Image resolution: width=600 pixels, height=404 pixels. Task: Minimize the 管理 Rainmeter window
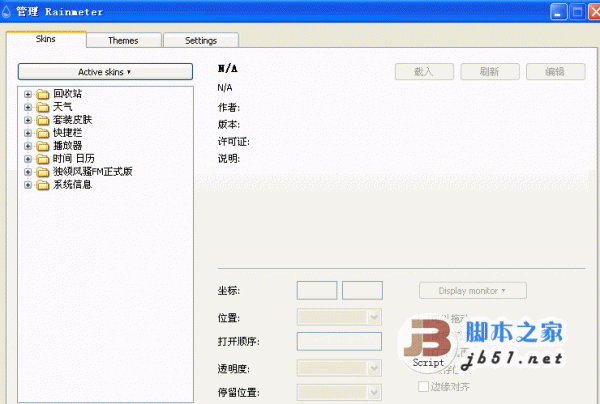pos(558,12)
